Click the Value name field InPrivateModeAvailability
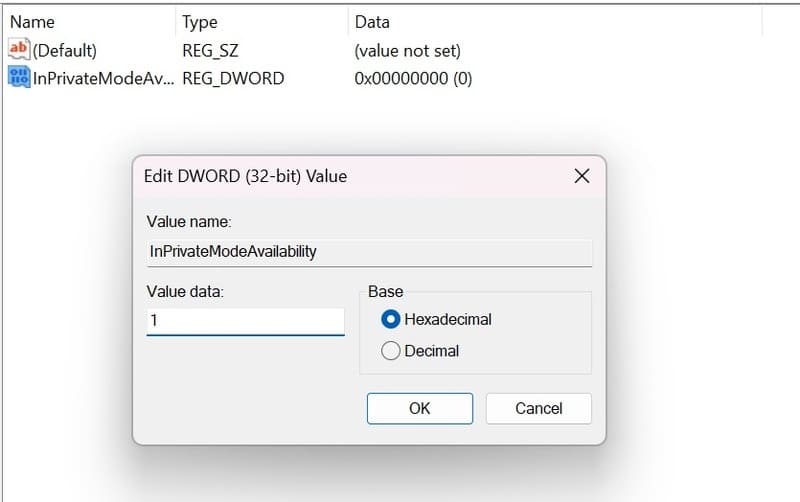 (x=369, y=252)
